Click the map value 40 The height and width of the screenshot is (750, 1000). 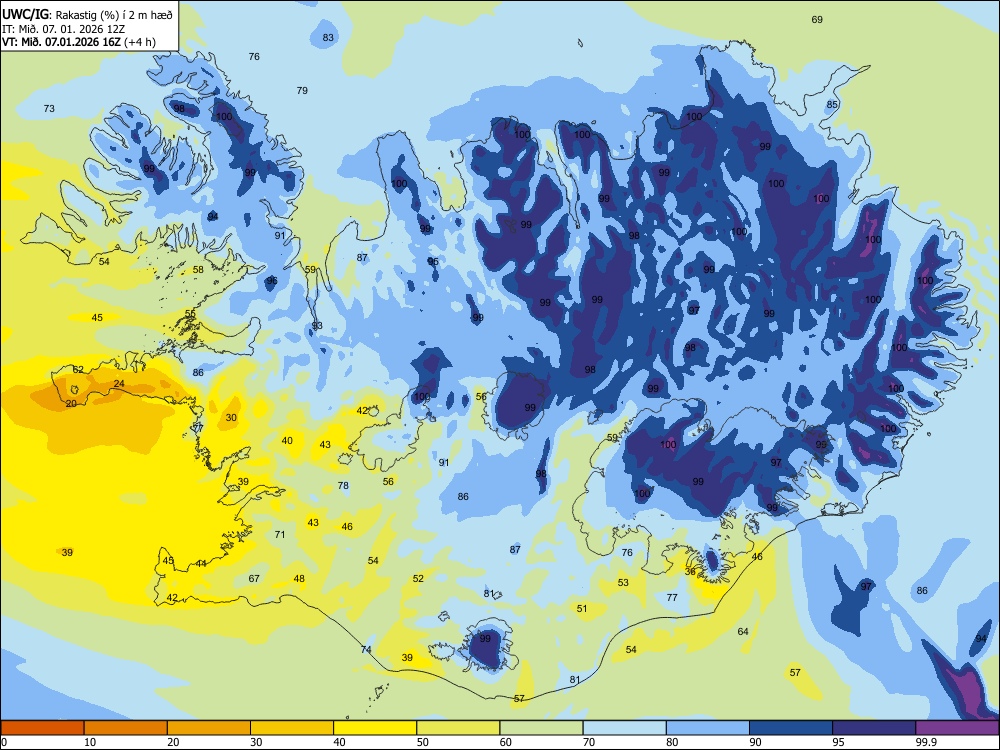pos(288,441)
